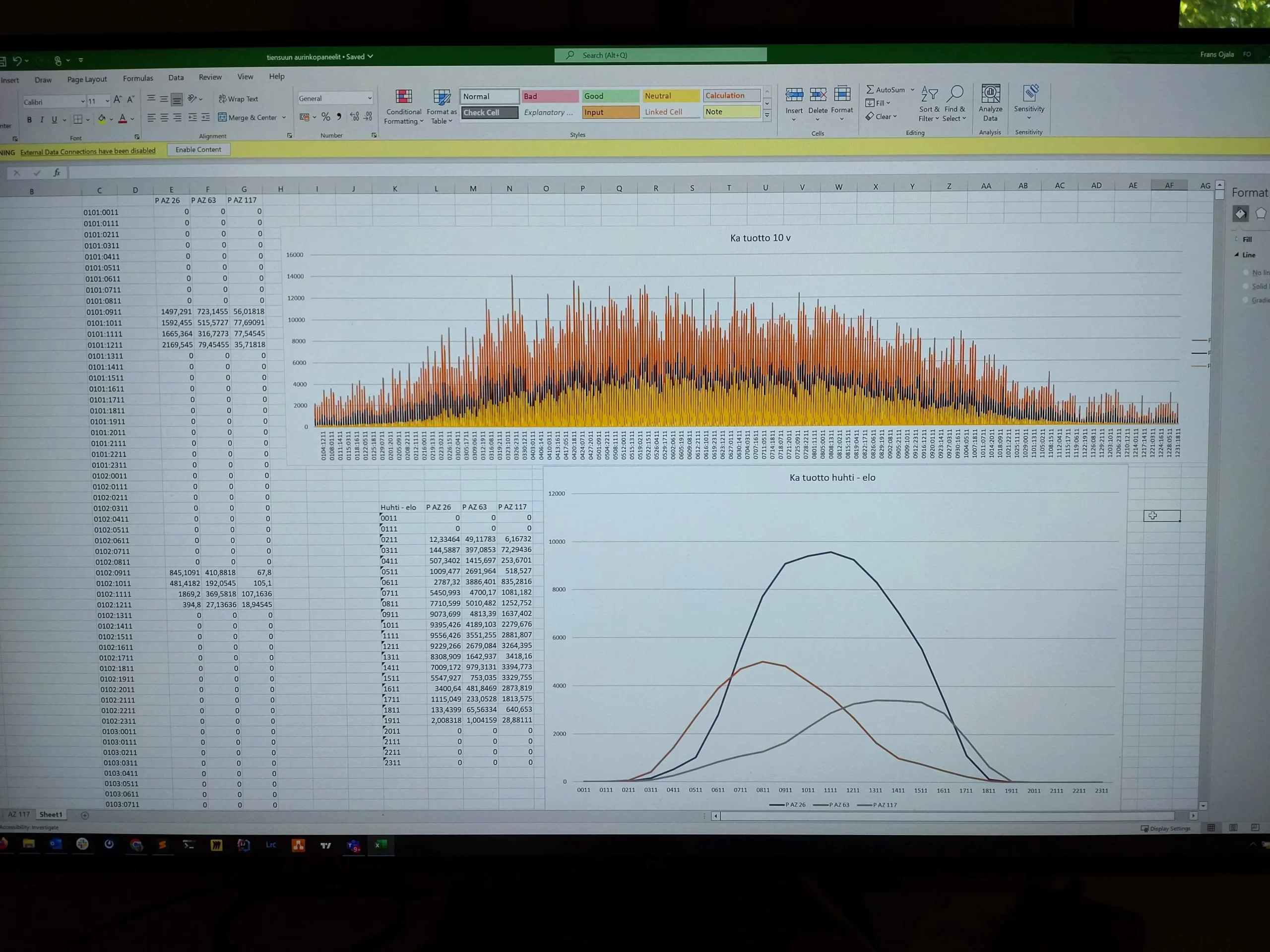
Task: Click the Wrap Text icon
Action: click(x=238, y=99)
